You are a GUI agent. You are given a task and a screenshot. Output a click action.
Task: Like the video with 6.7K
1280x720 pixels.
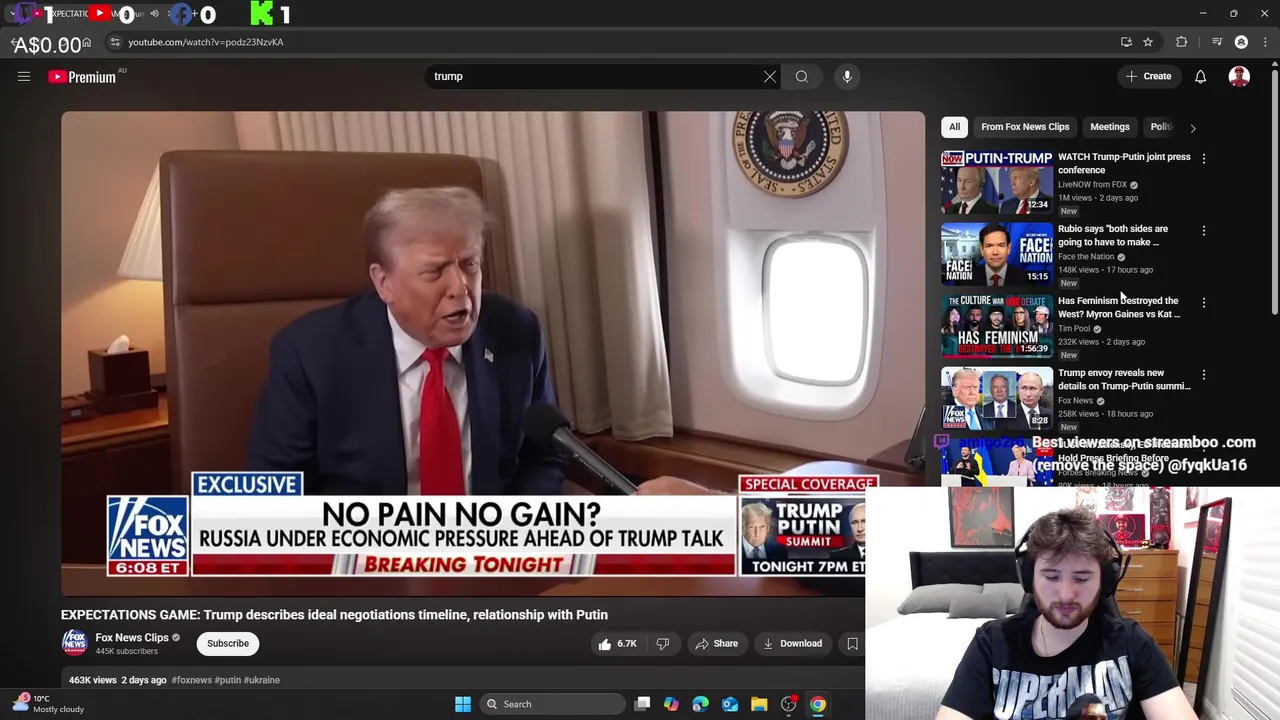coord(617,644)
